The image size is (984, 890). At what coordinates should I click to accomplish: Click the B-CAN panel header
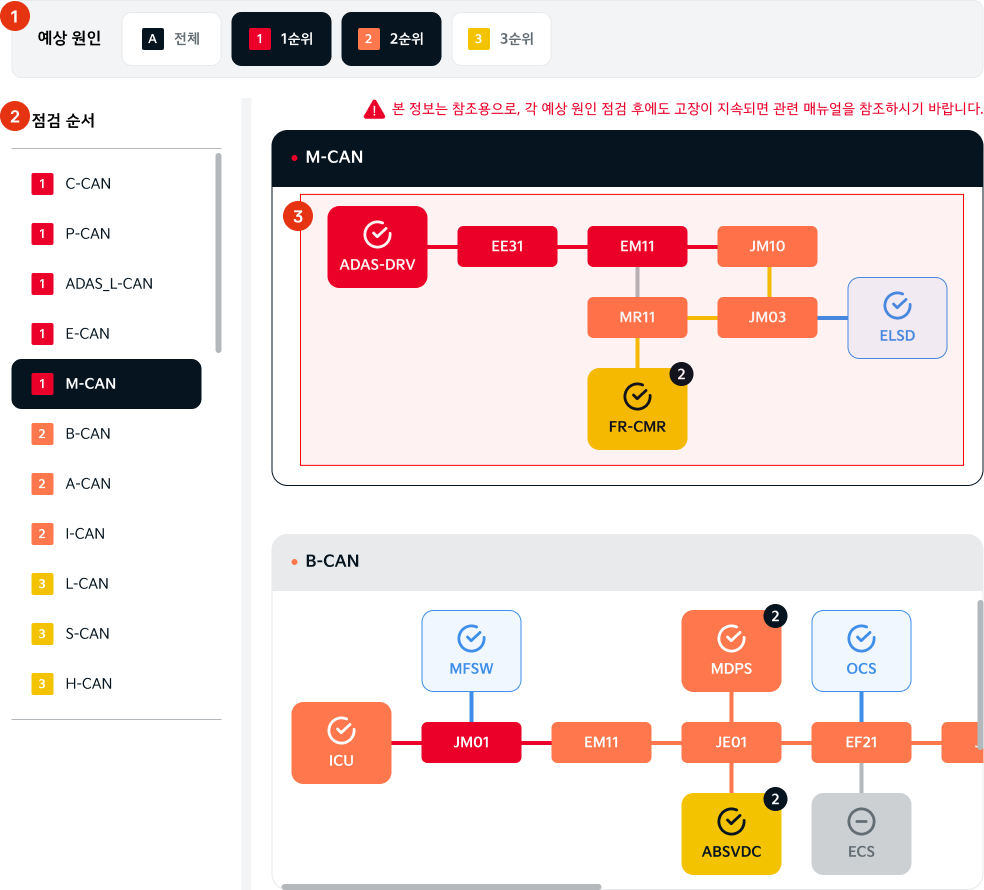click(627, 562)
